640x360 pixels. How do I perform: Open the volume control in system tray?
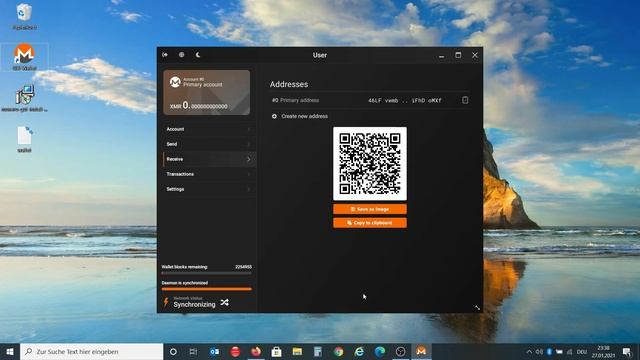[x=539, y=351]
